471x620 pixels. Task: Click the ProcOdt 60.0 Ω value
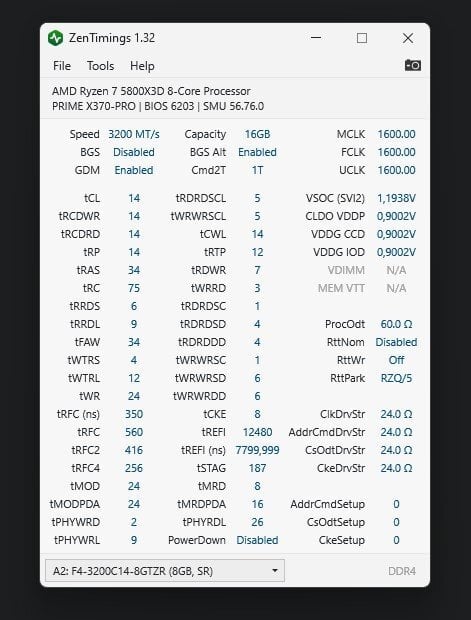click(x=396, y=324)
